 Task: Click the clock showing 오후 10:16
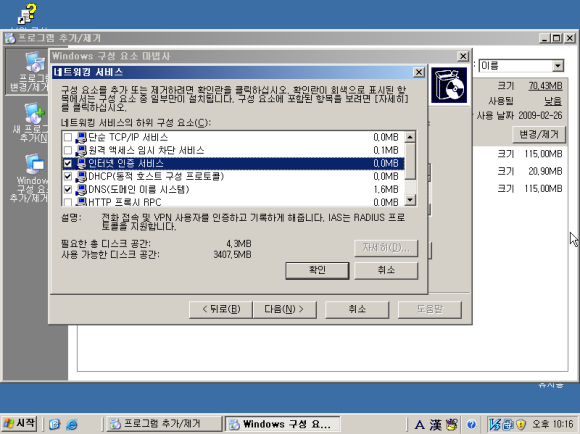[x=553, y=424]
